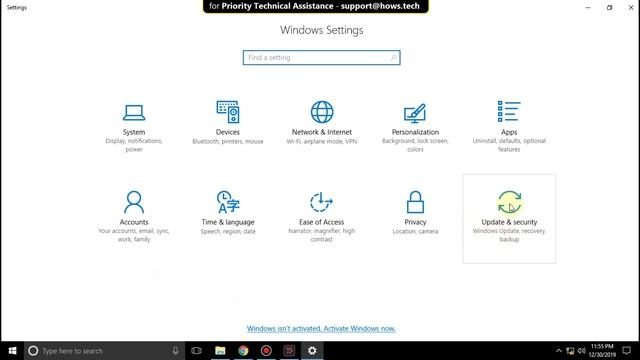Image resolution: width=640 pixels, height=360 pixels.
Task: Open the System settings laptop icon
Action: (x=134, y=113)
